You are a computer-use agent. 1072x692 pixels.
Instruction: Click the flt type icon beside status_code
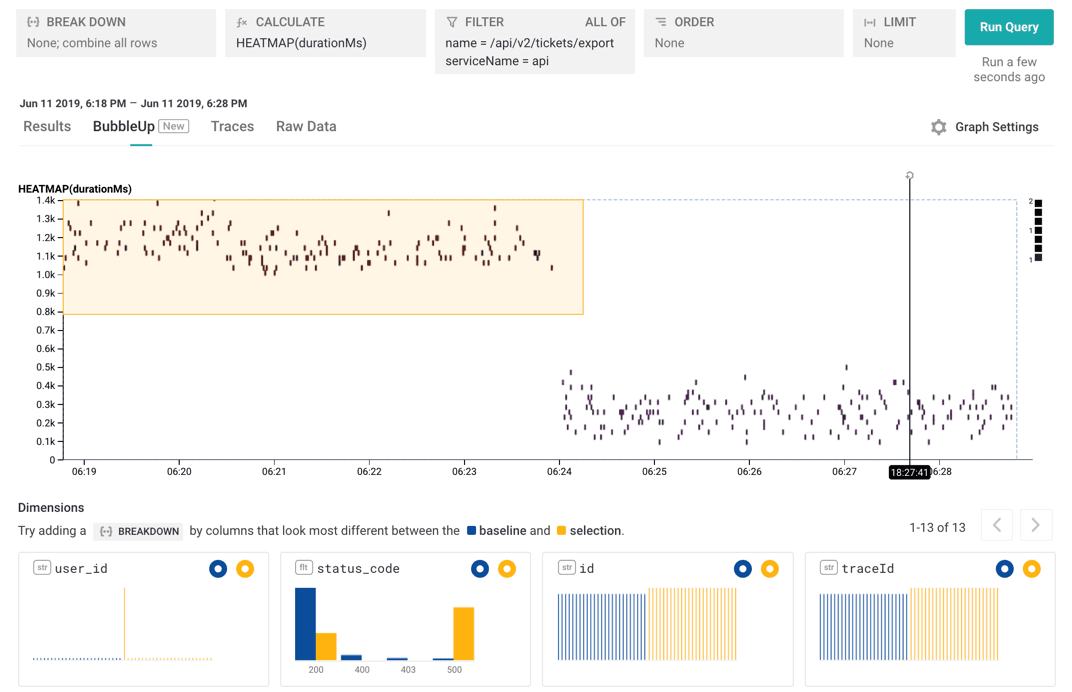[x=304, y=568]
